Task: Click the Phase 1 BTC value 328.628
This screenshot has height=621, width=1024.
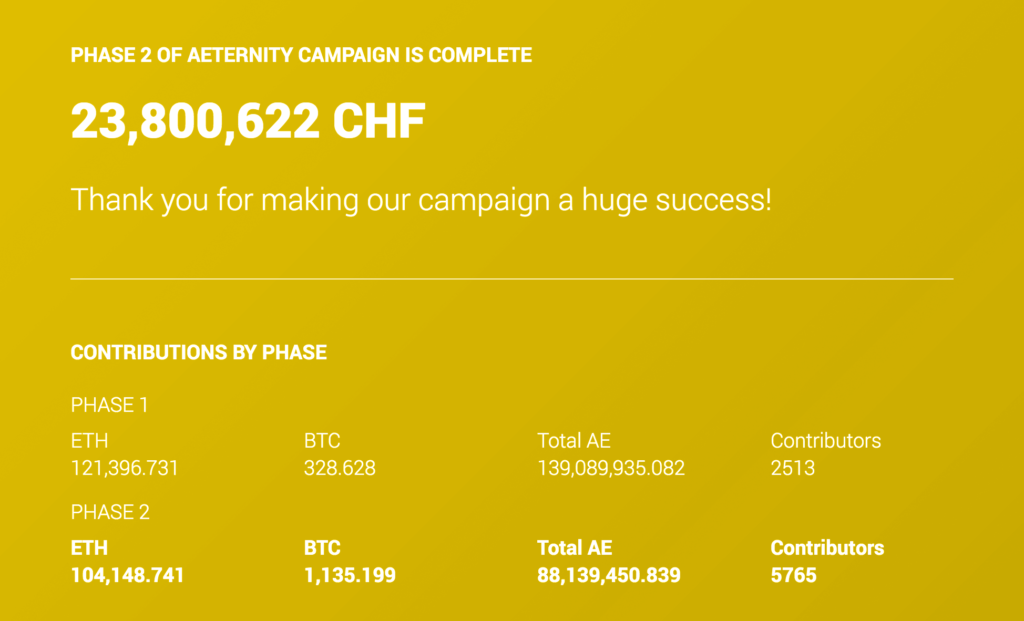Action: [339, 467]
